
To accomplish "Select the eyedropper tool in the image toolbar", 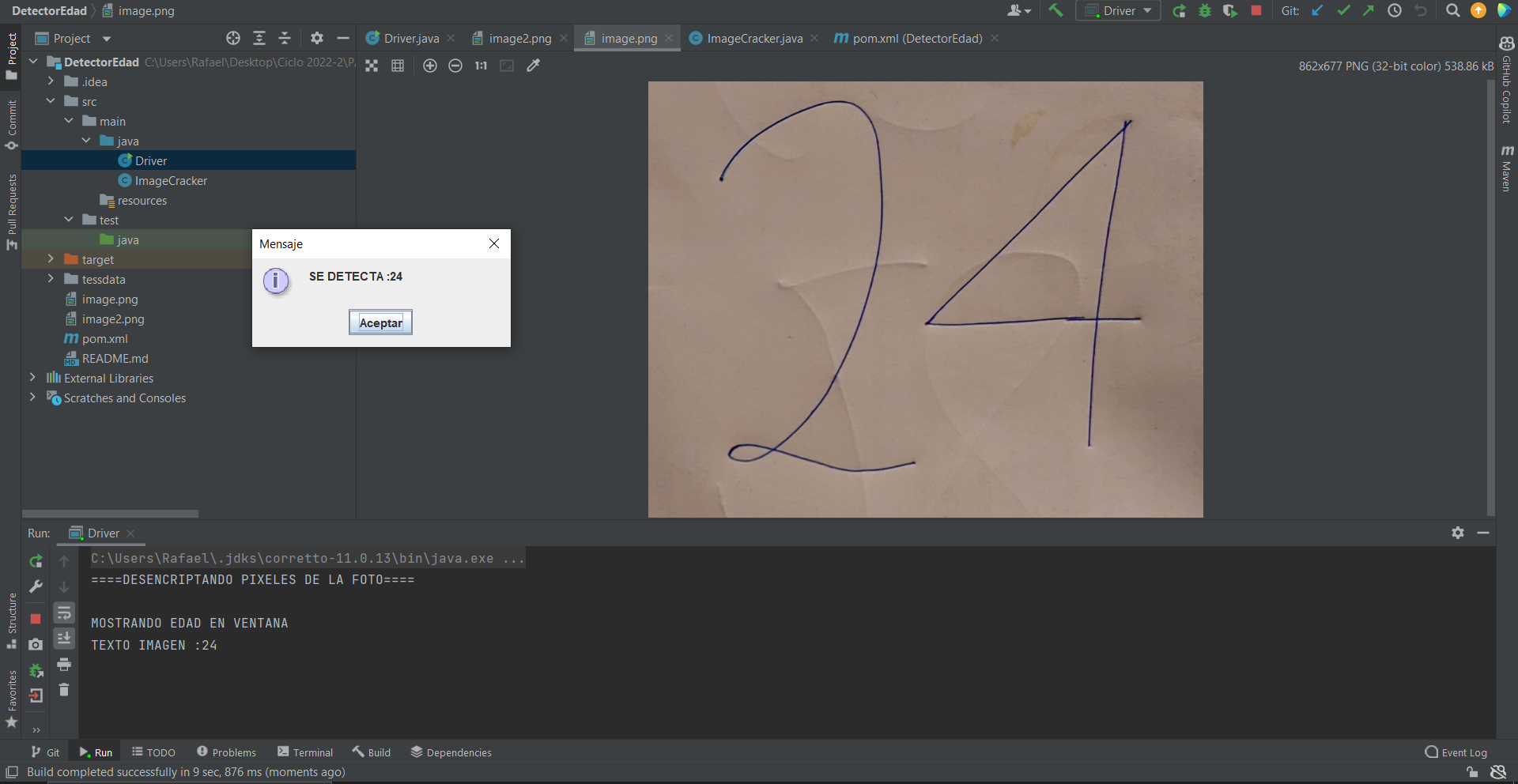I will tap(534, 66).
